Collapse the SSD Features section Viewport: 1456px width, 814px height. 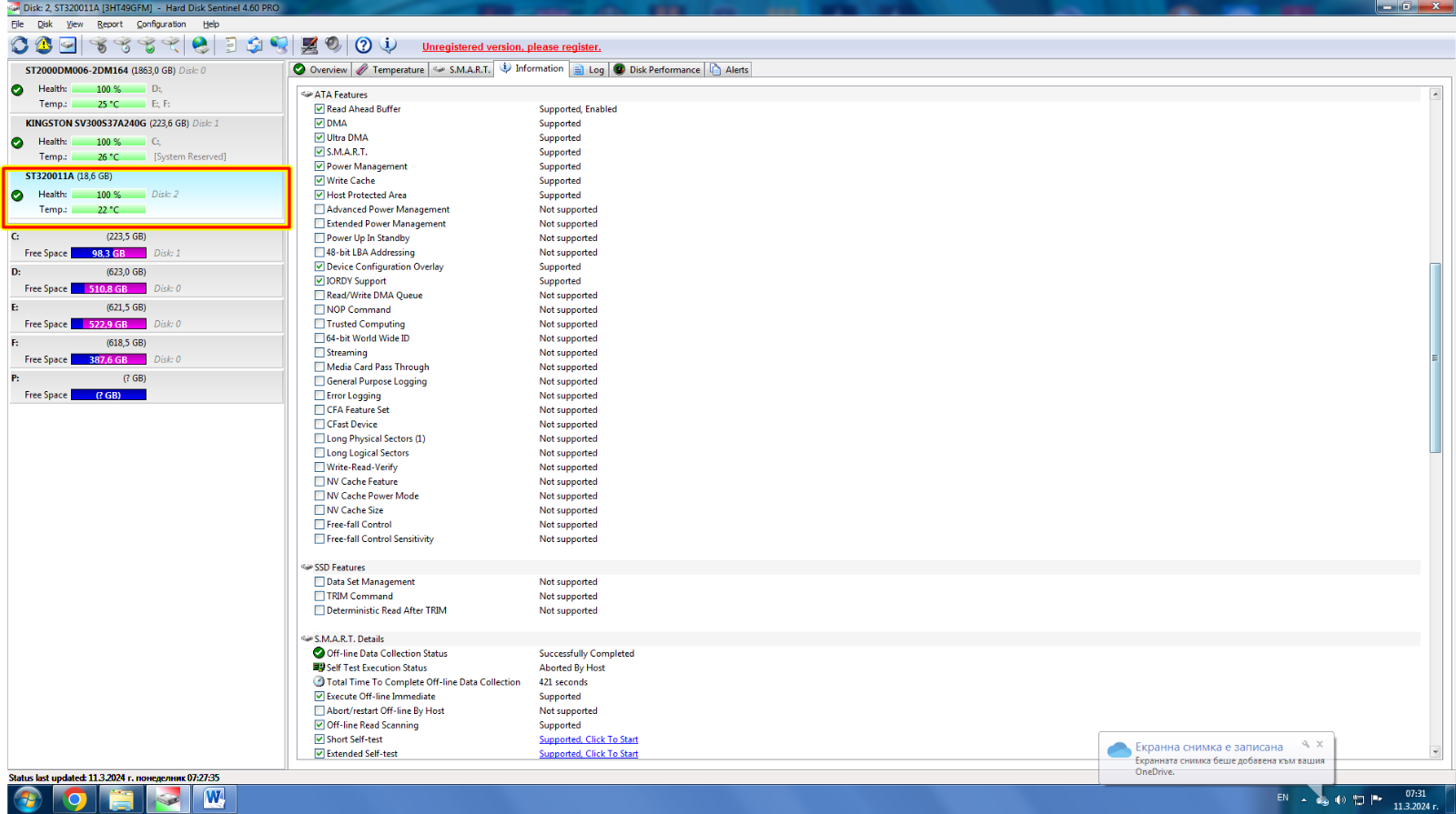click(x=307, y=568)
